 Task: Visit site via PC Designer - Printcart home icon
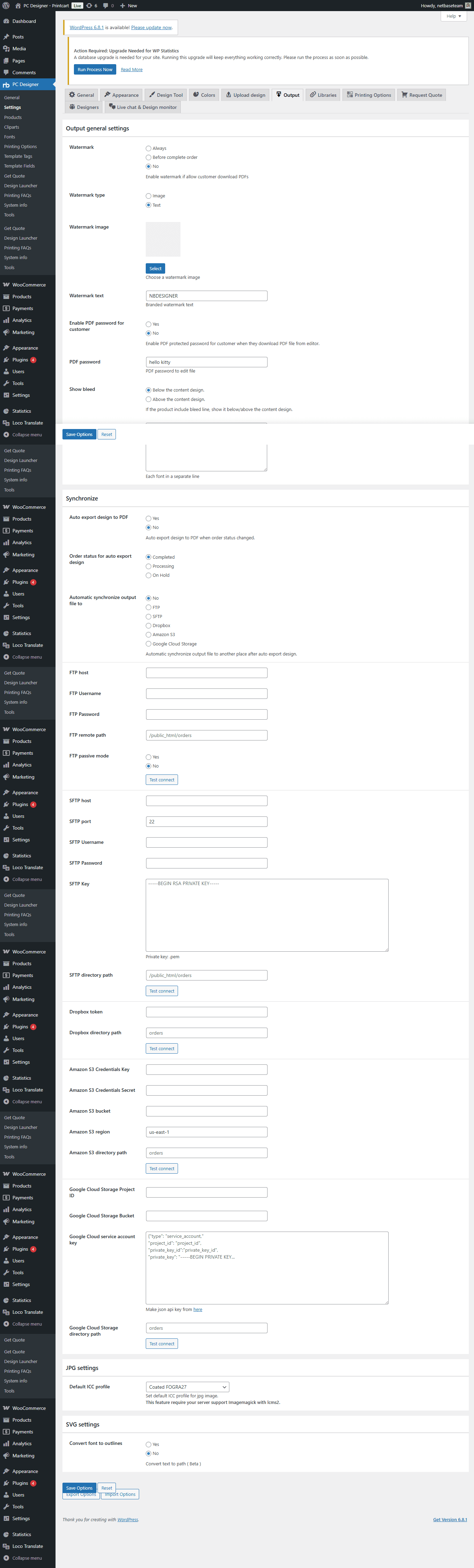(x=18, y=6)
